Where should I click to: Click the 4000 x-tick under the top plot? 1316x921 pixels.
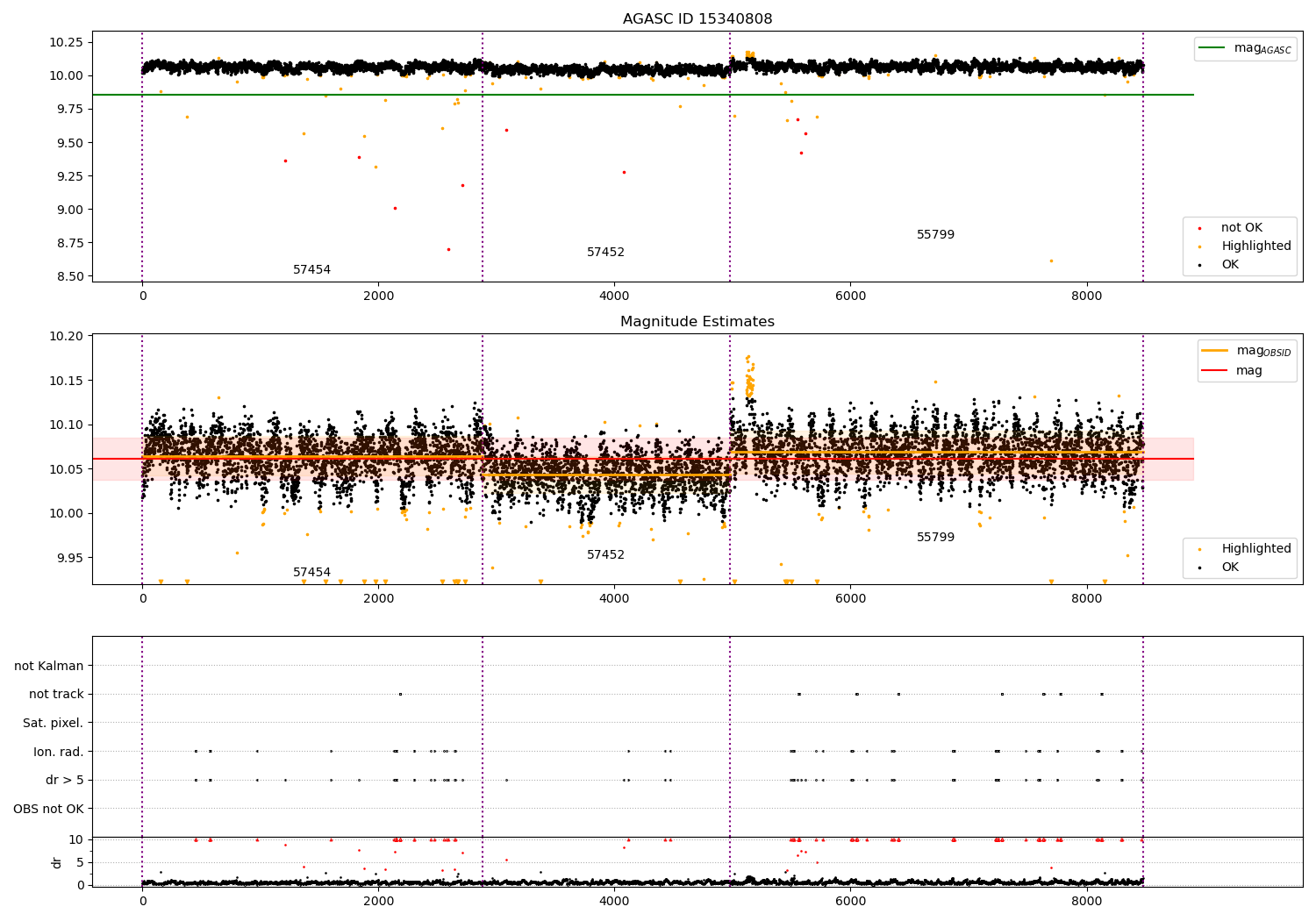[x=614, y=296]
